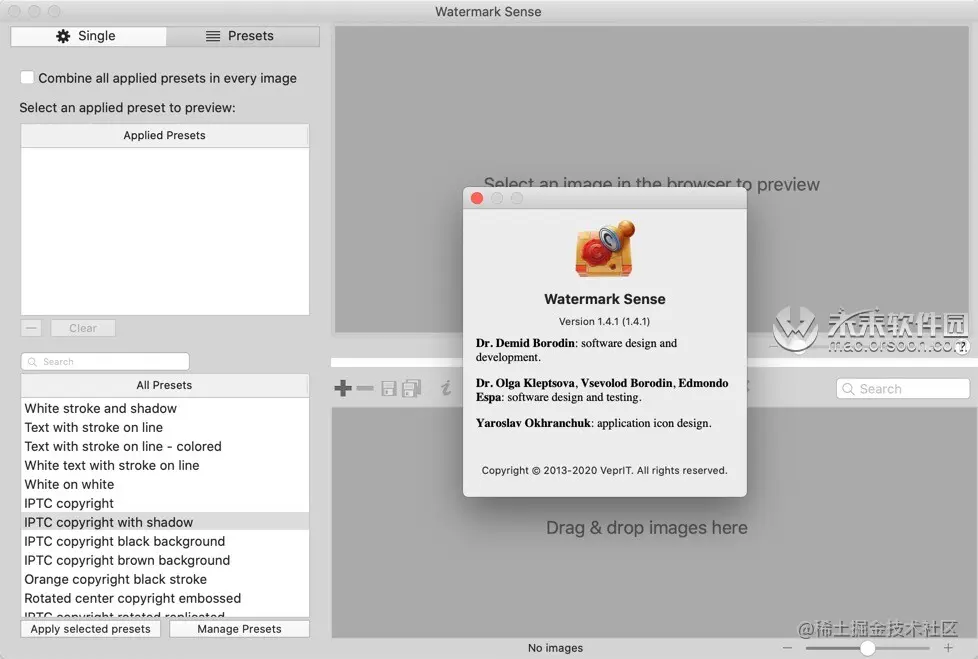Click the No images status text
Viewport: 978px width, 659px height.
555,648
